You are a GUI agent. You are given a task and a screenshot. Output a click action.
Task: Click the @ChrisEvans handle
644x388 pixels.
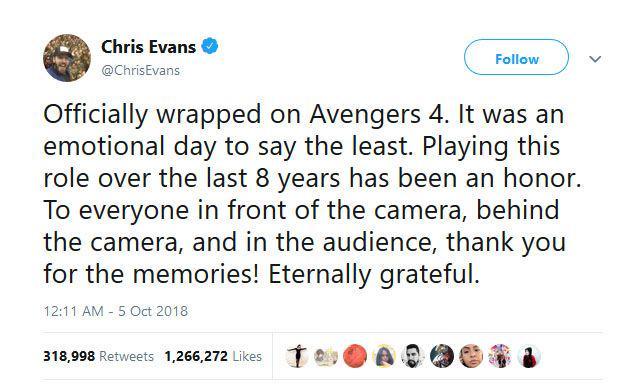(x=140, y=71)
